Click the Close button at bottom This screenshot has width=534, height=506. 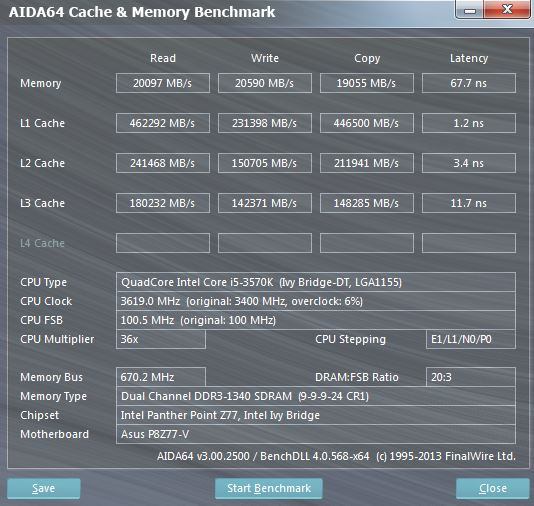pyautogui.click(x=492, y=488)
